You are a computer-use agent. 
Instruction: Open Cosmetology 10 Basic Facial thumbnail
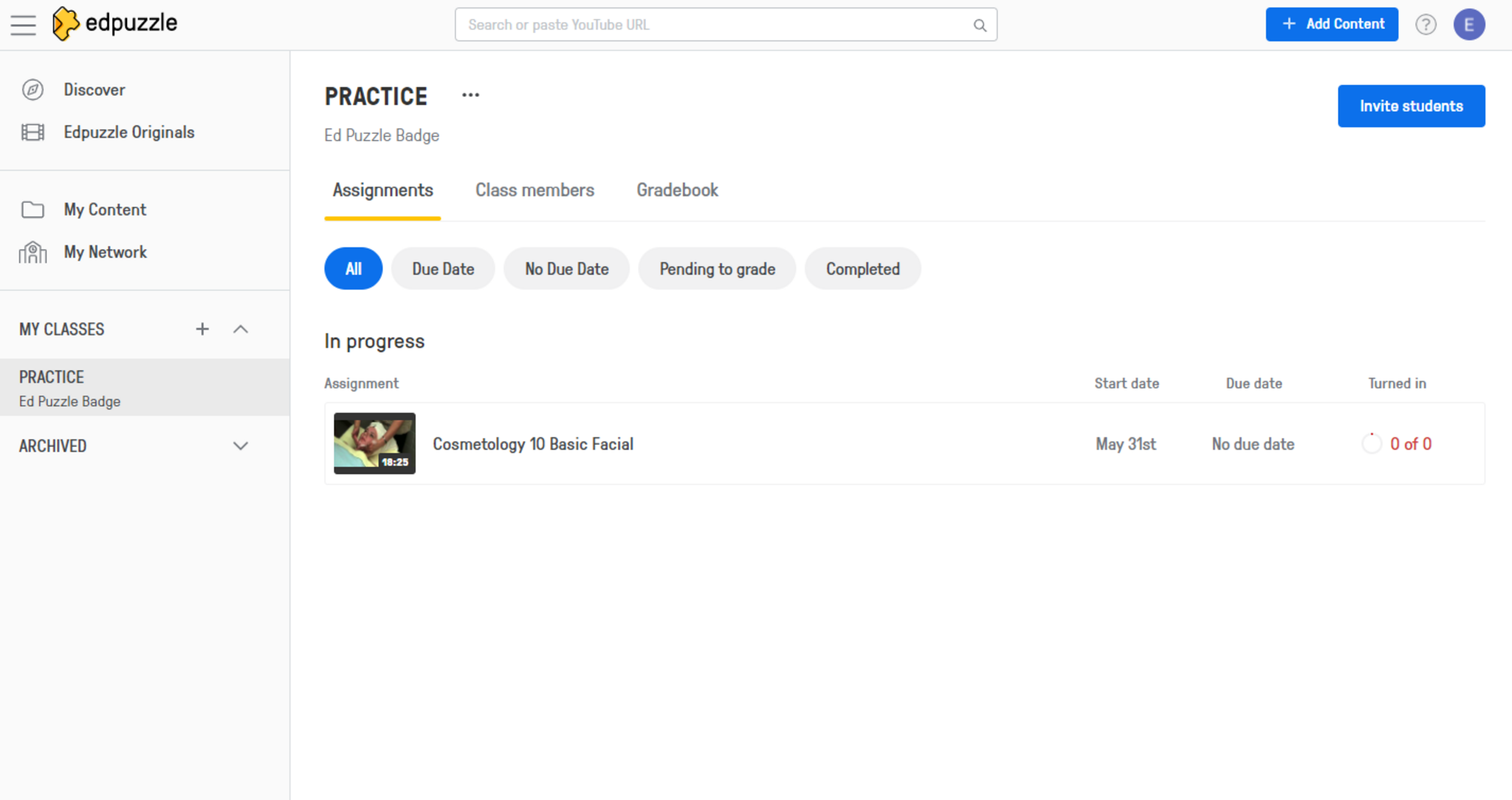pos(374,443)
